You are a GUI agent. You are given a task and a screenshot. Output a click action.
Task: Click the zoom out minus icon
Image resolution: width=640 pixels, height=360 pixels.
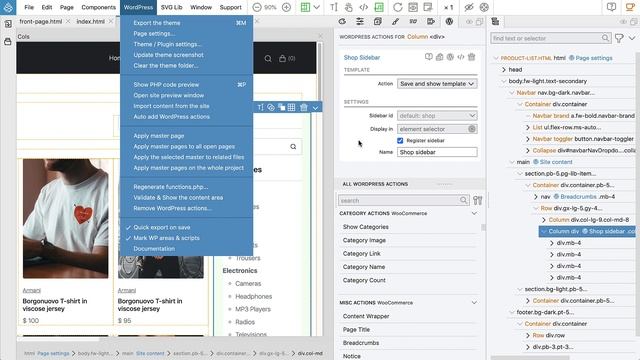257,7
